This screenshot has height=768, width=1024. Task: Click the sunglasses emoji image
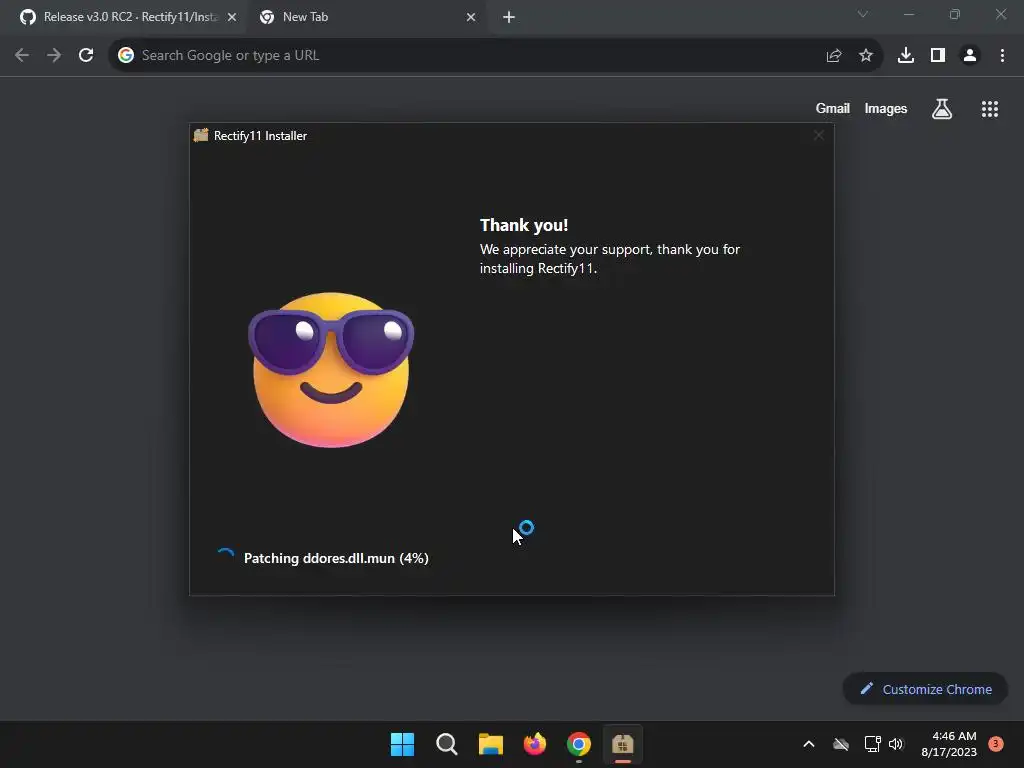(x=331, y=370)
